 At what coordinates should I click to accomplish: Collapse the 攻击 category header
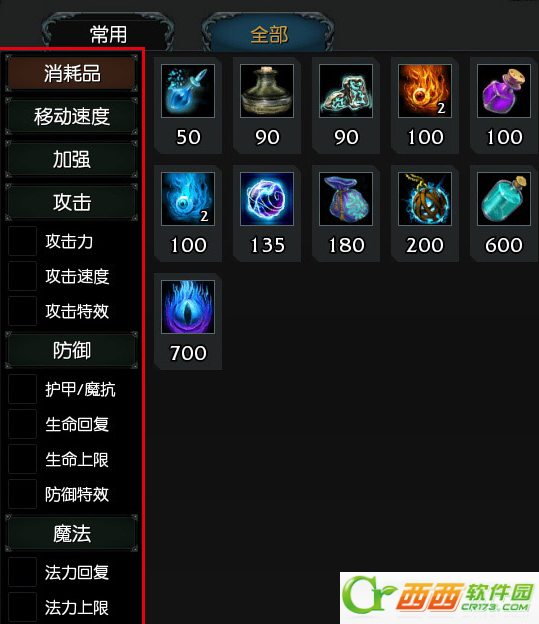click(x=72, y=202)
